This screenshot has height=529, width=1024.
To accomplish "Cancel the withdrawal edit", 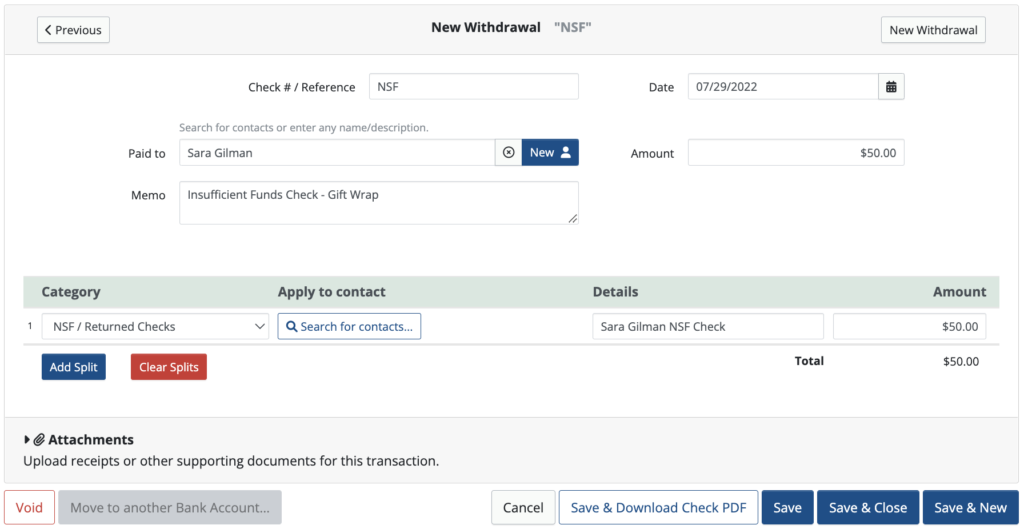I will [523, 507].
